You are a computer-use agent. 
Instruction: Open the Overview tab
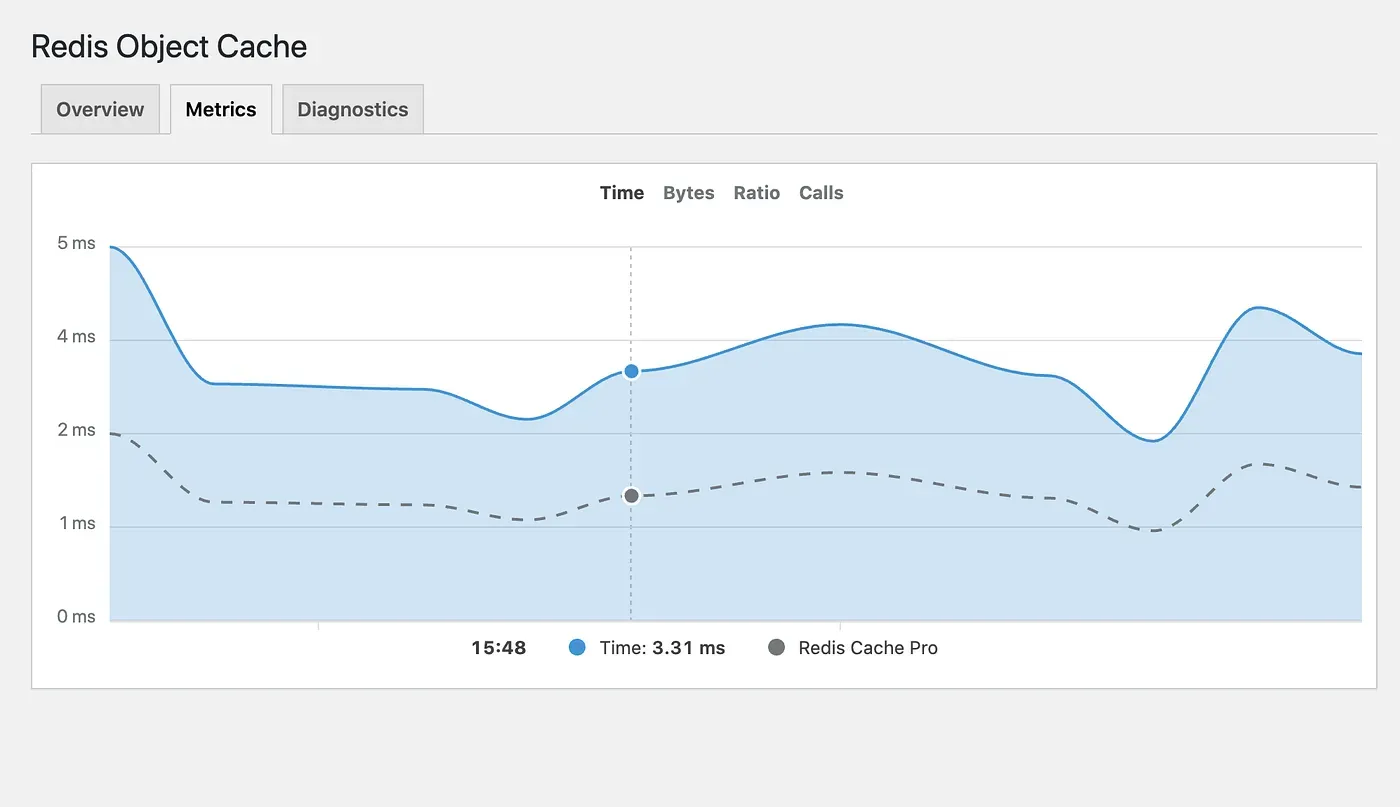click(x=99, y=109)
